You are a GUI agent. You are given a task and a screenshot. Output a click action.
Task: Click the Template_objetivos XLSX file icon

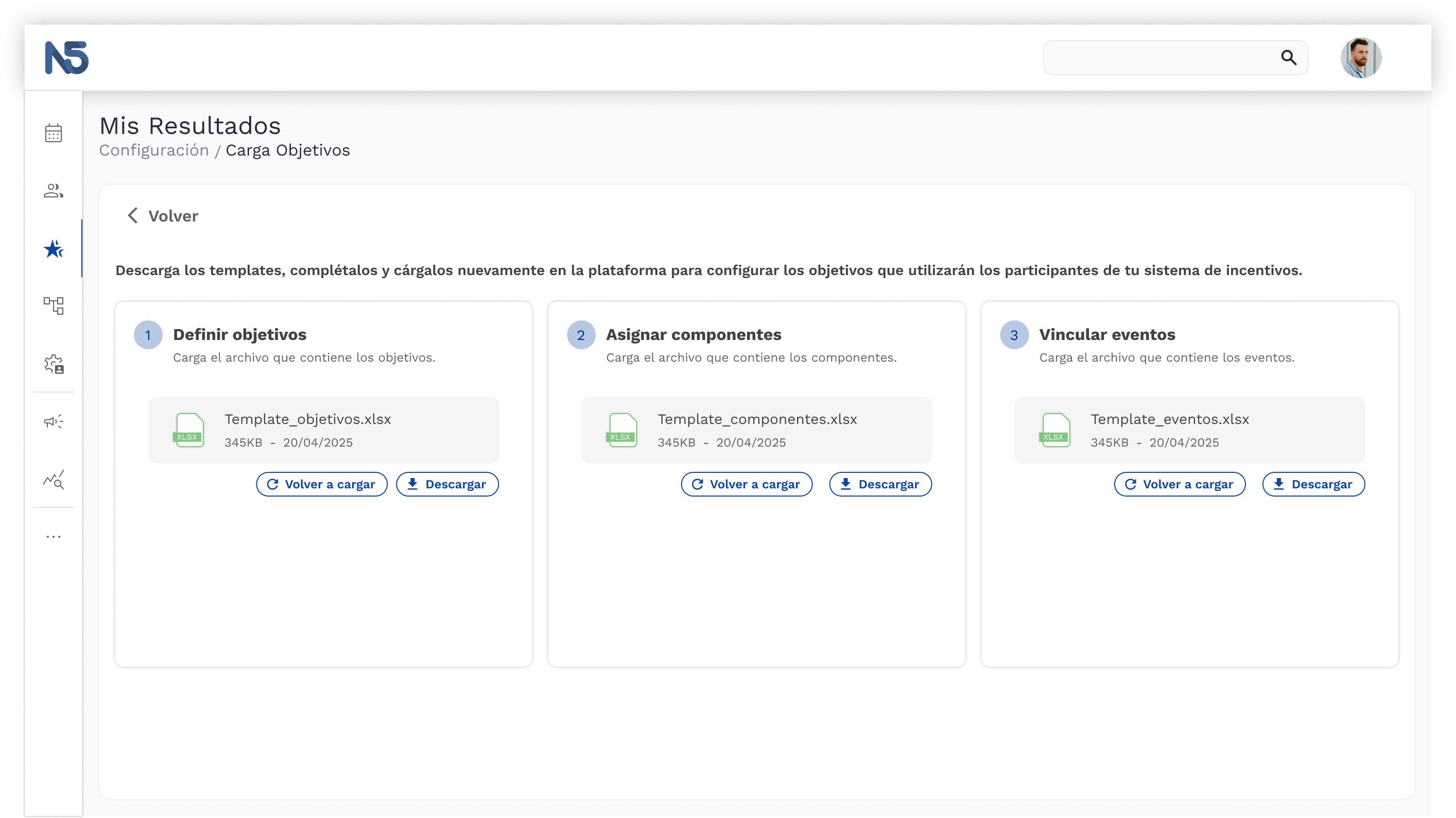[189, 431]
